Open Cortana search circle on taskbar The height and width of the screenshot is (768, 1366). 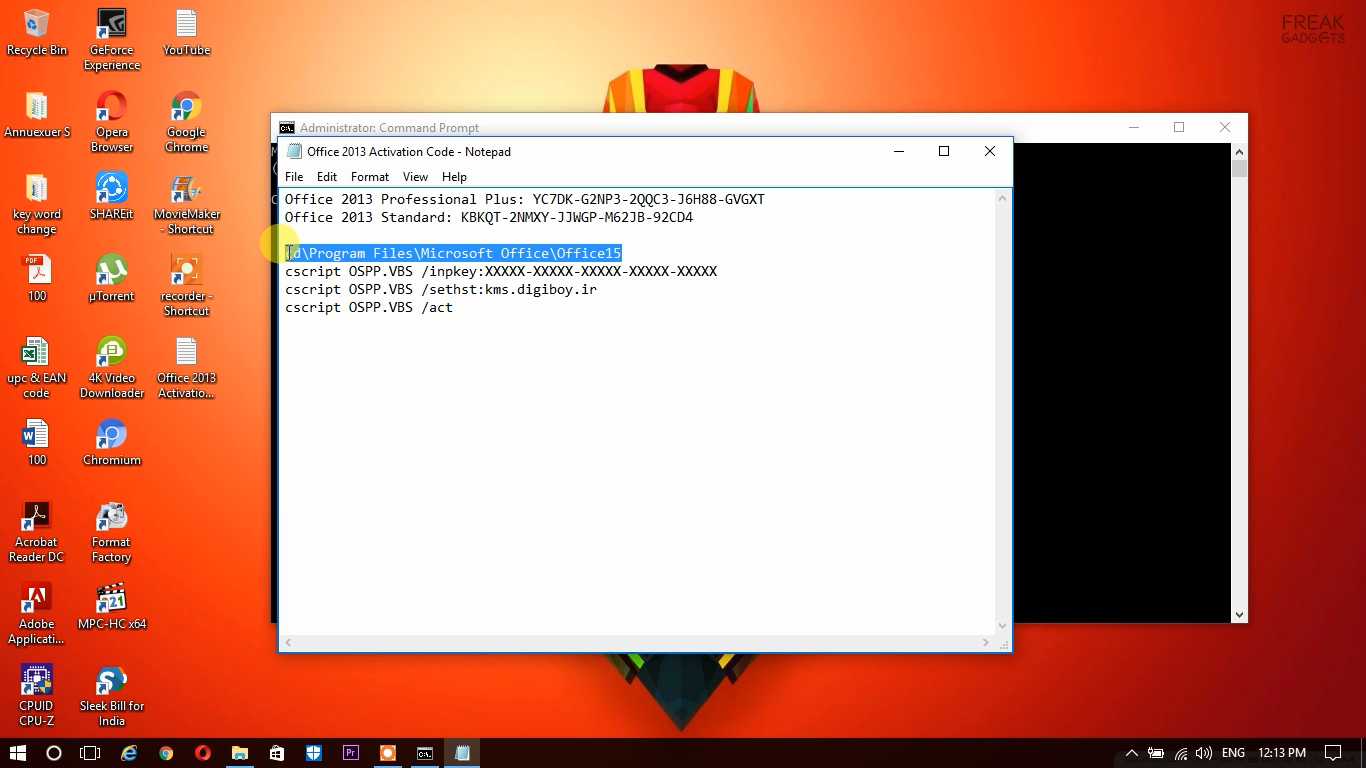click(x=54, y=753)
